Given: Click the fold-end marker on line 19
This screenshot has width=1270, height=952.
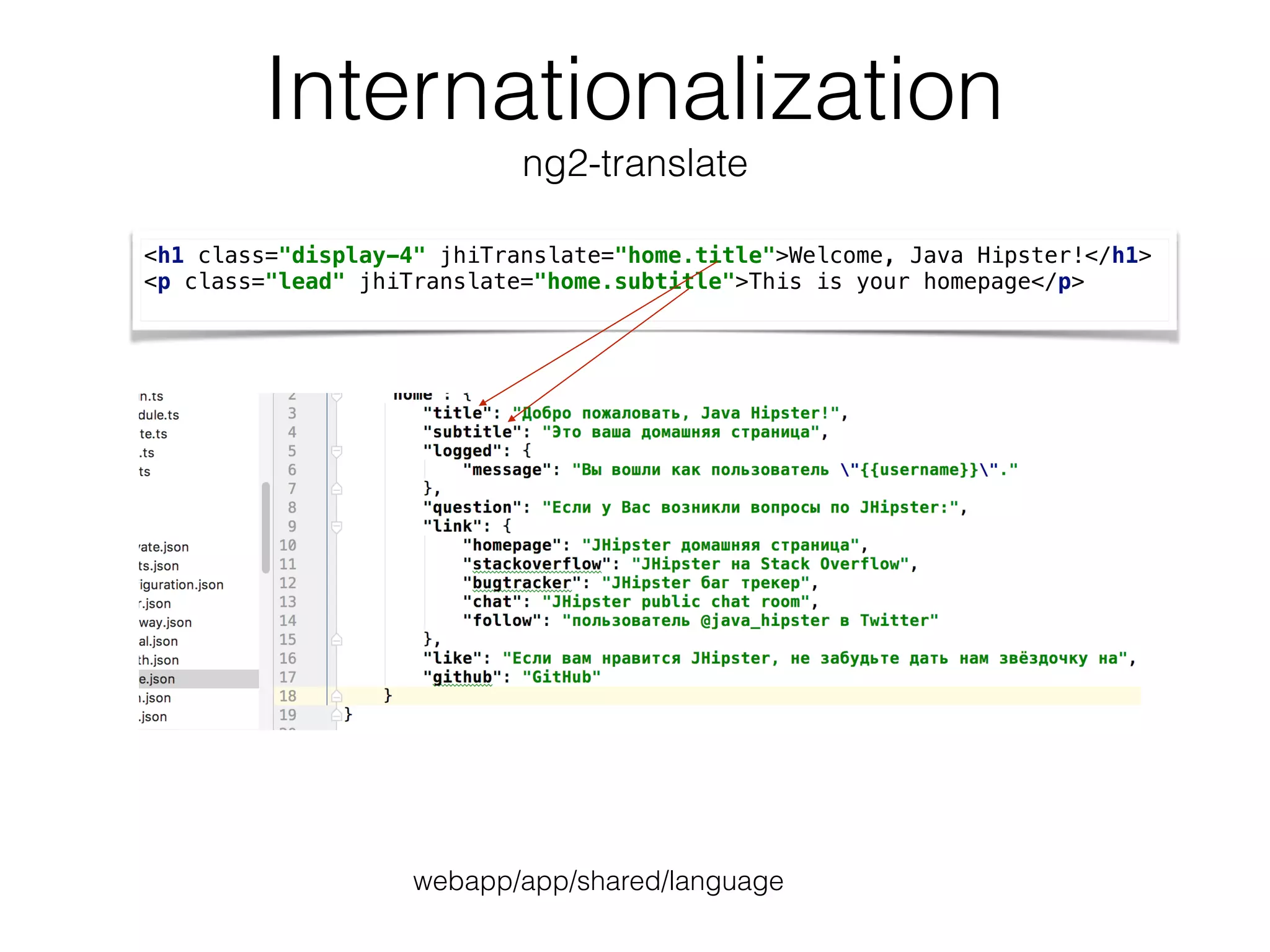Looking at the screenshot, I should [337, 715].
